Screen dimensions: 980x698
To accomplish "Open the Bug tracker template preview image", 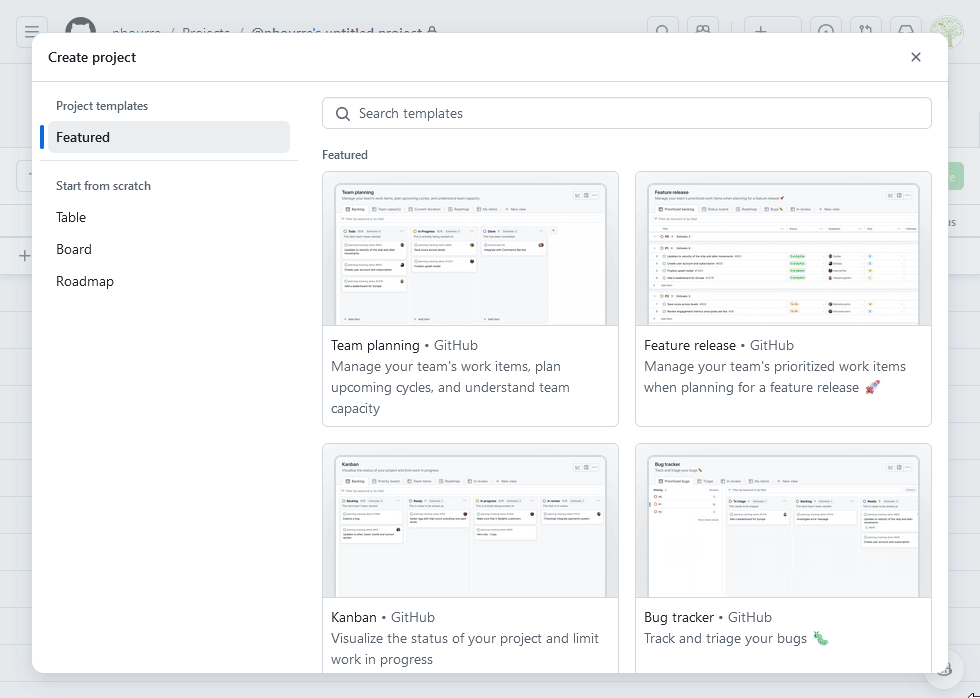I will 783,521.
